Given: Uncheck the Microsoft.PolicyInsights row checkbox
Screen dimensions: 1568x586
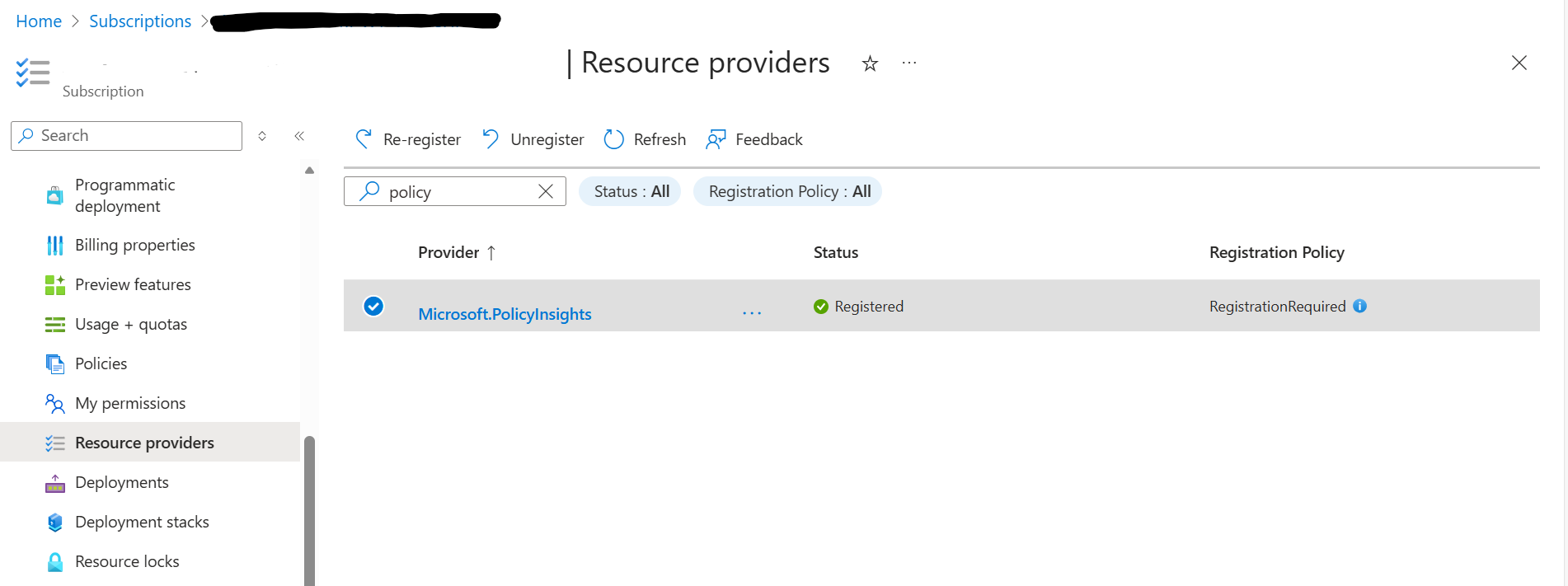Looking at the screenshot, I should pyautogui.click(x=373, y=306).
